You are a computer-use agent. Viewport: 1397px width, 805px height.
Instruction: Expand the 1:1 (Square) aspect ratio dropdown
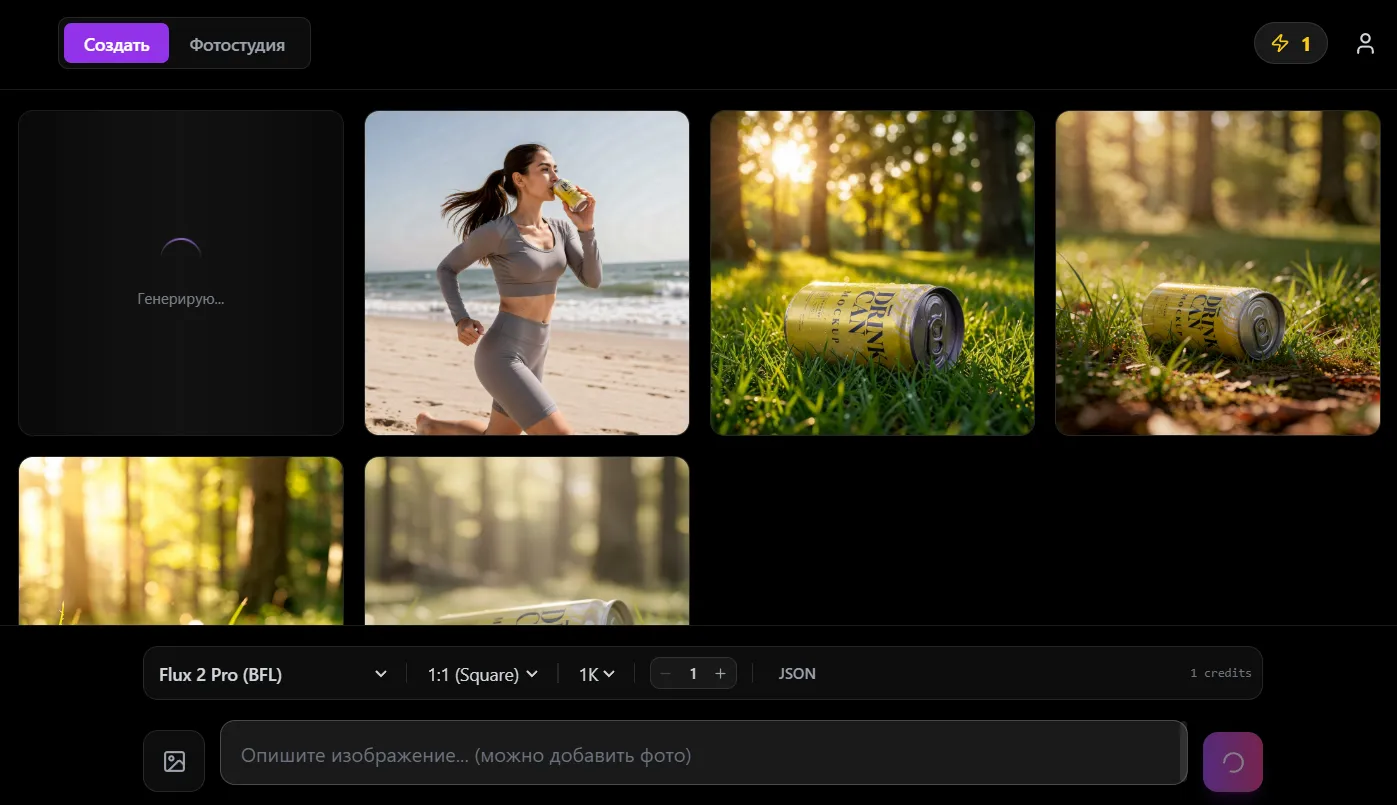[483, 674]
